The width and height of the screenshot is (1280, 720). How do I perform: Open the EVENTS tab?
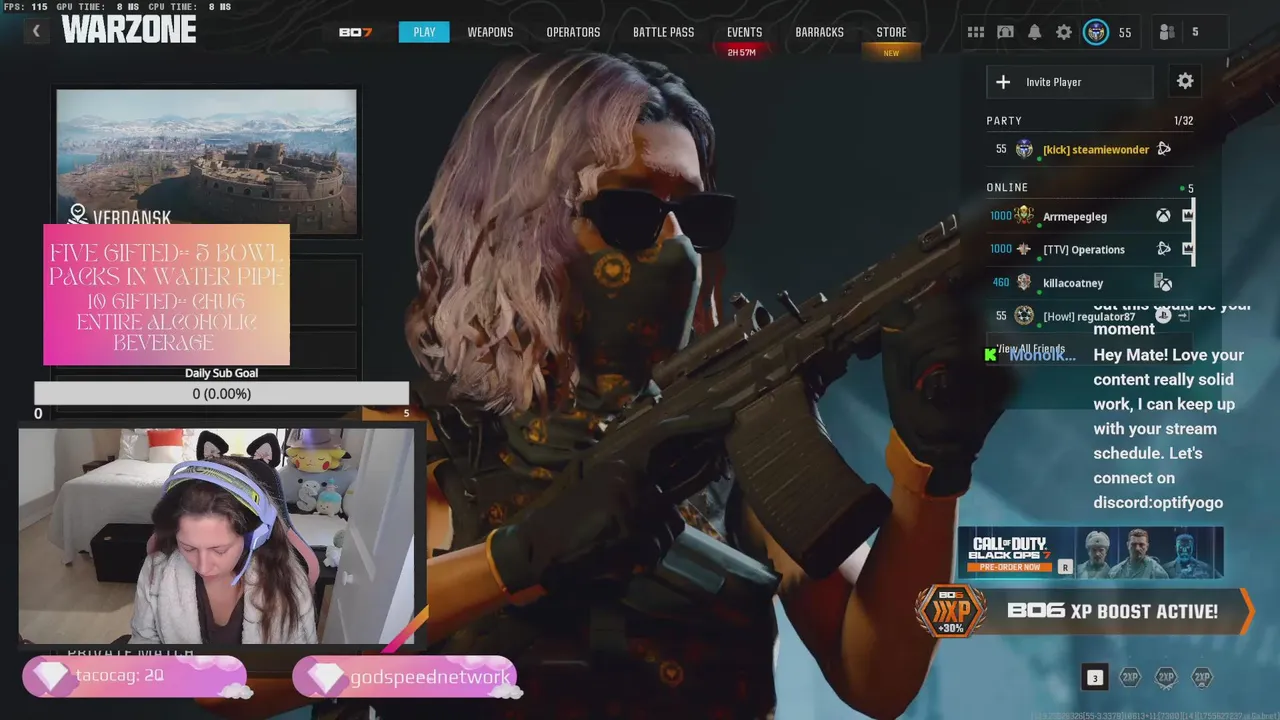tap(744, 32)
